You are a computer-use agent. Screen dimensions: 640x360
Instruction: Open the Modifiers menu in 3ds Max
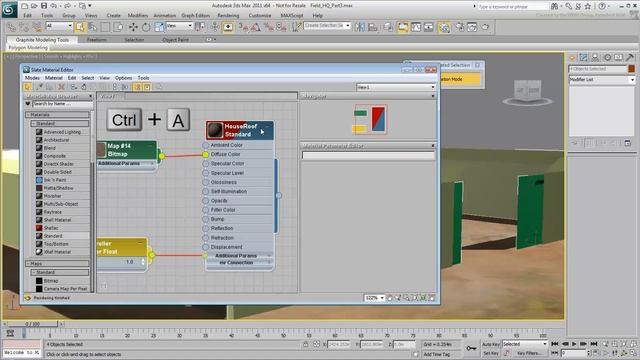(138, 16)
